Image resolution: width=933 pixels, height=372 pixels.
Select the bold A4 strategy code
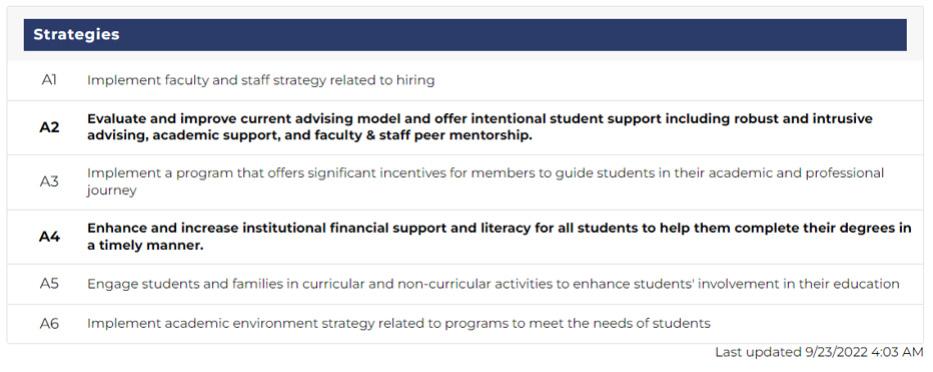click(50, 237)
